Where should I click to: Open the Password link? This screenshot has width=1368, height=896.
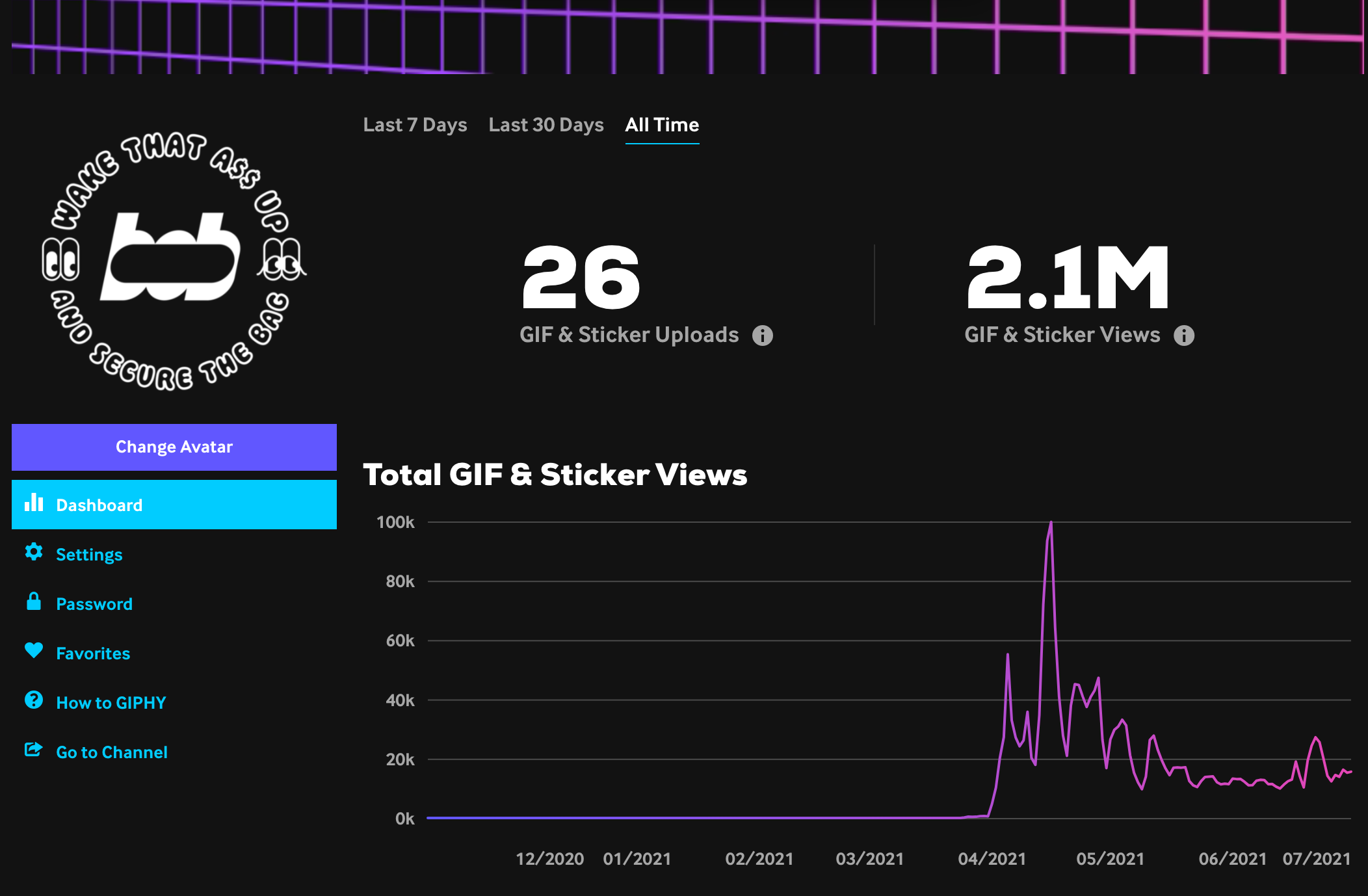(94, 604)
